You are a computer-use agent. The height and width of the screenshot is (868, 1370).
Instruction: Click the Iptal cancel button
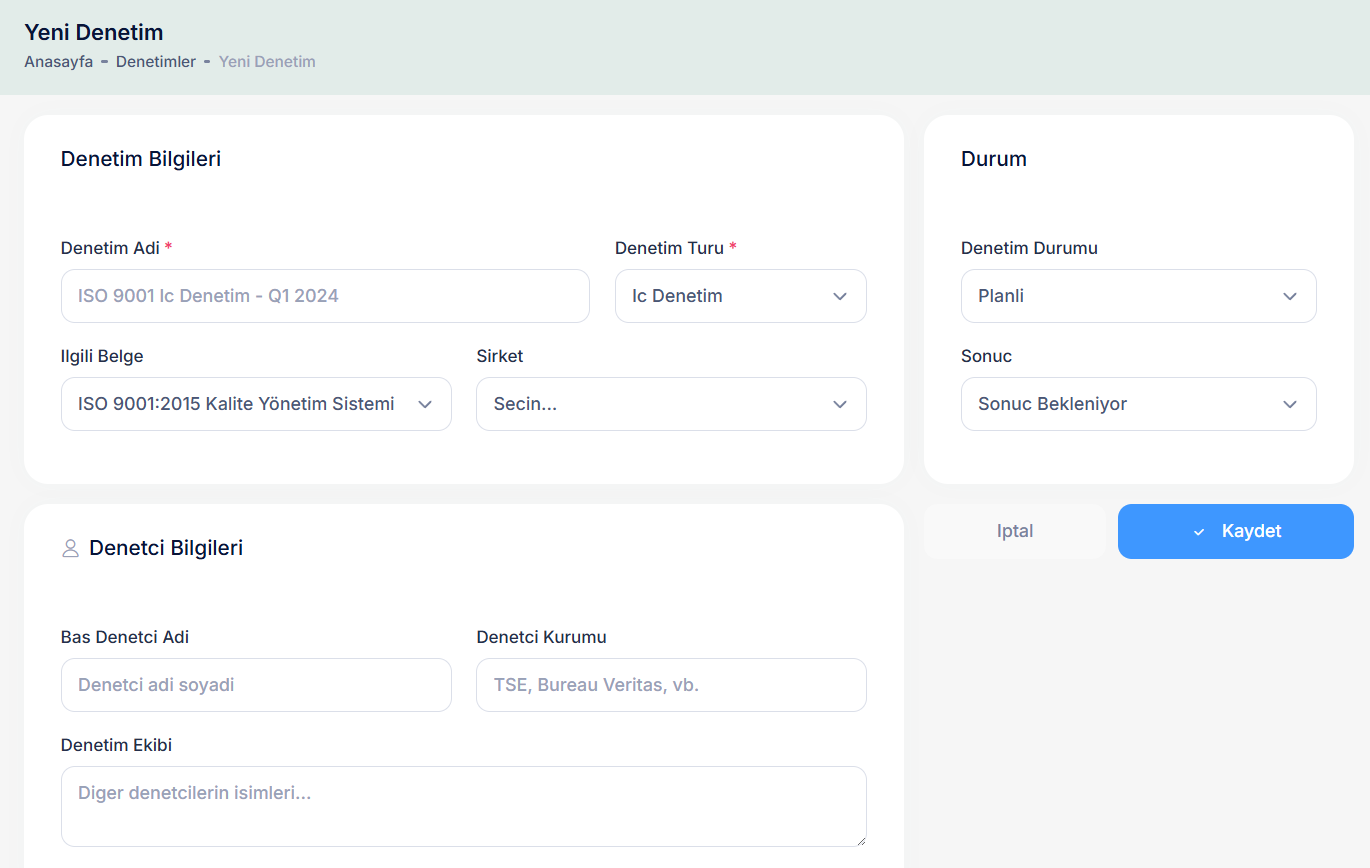[x=1015, y=531]
